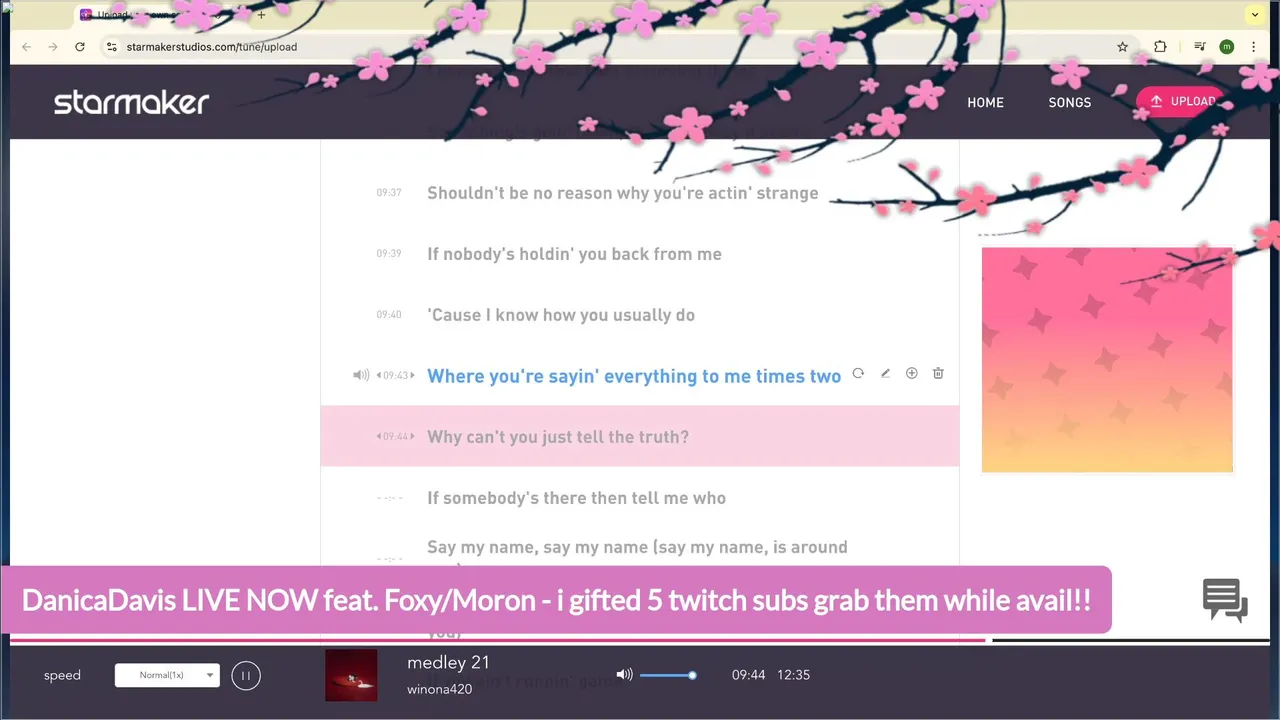Click the pink song progress bar

(498, 640)
